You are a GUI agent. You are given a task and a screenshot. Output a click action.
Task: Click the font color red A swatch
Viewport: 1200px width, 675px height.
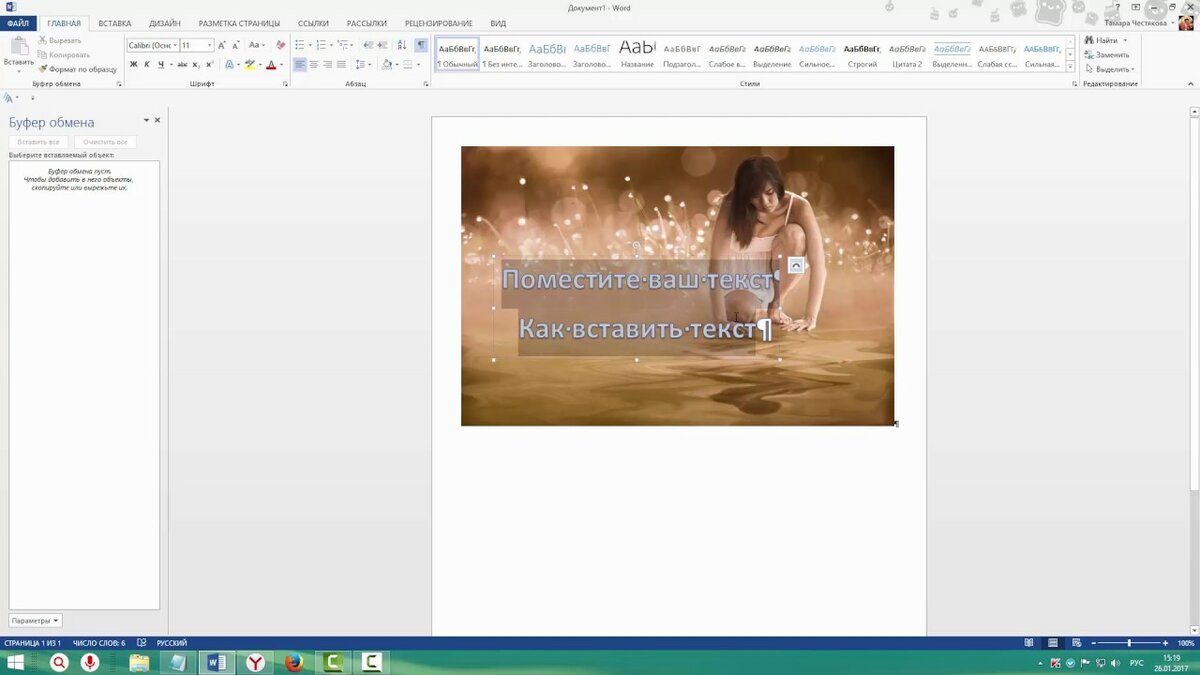point(270,64)
